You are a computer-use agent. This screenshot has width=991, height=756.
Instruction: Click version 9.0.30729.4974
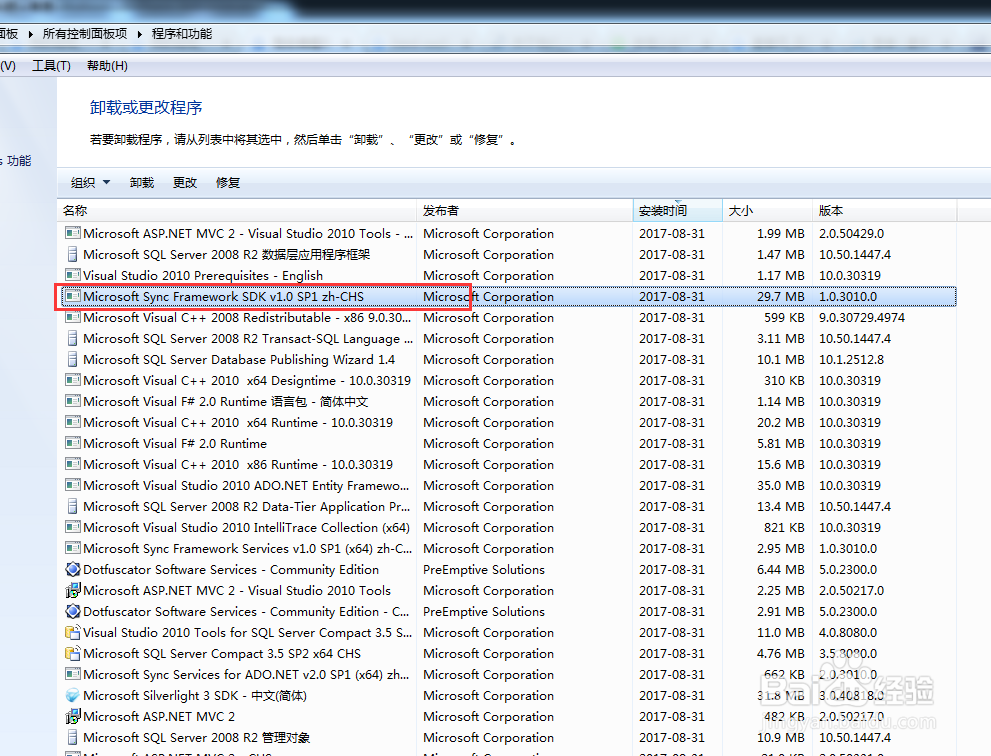click(862, 317)
